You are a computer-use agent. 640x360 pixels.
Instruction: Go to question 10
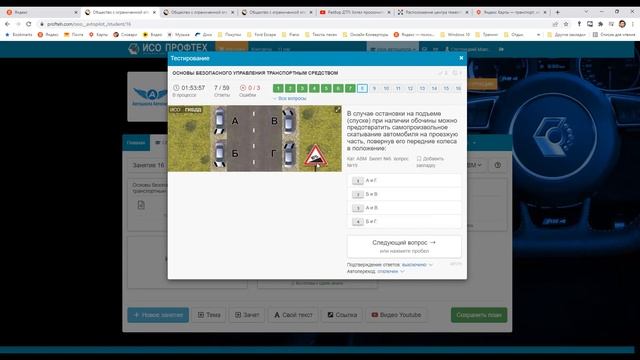click(386, 88)
